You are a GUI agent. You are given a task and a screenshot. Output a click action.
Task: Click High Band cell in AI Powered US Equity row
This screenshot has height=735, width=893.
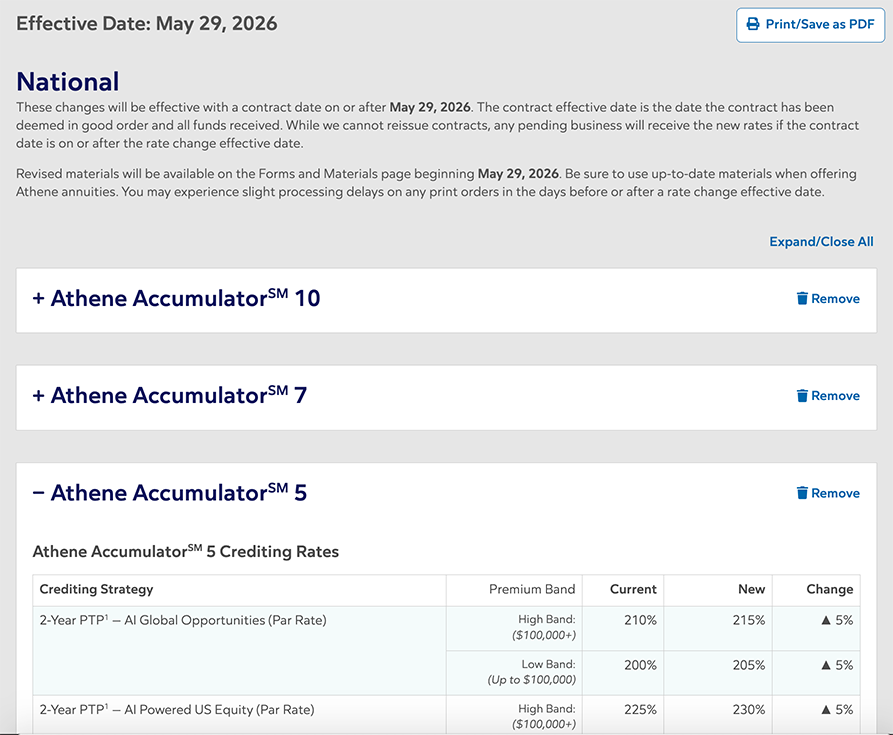coord(514,715)
